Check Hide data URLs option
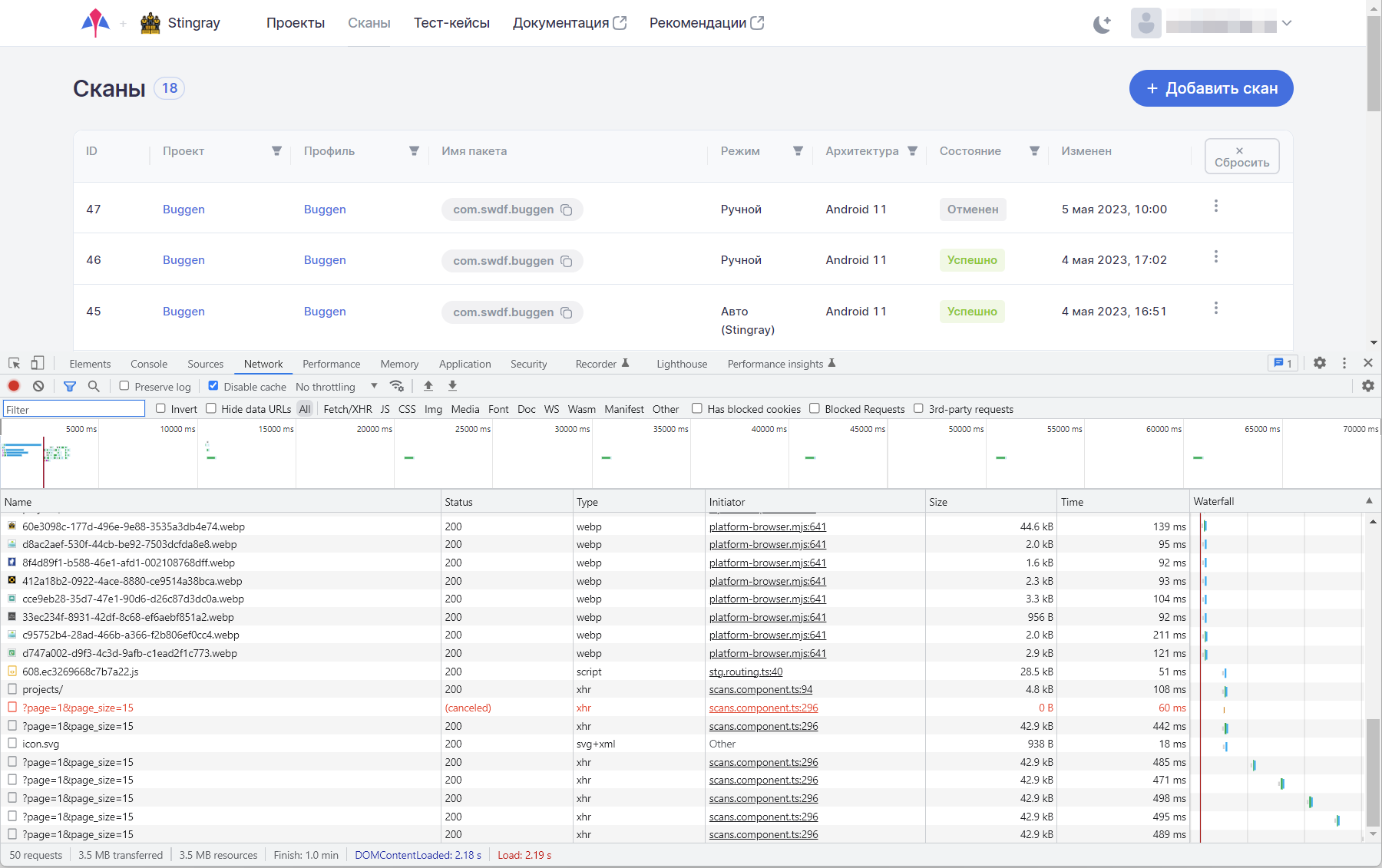The height and width of the screenshot is (868, 1382). [x=211, y=408]
